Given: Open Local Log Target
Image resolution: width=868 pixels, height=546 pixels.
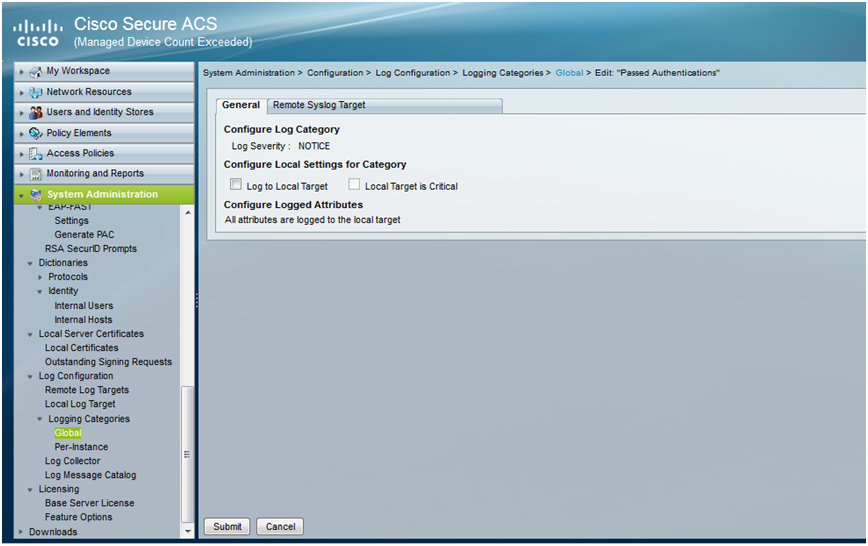Looking at the screenshot, I should click(80, 404).
